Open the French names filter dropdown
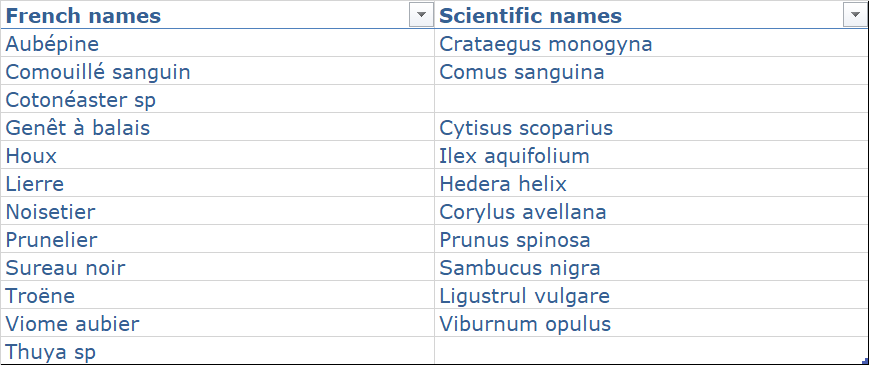Image resolution: width=869 pixels, height=365 pixels. (x=421, y=15)
